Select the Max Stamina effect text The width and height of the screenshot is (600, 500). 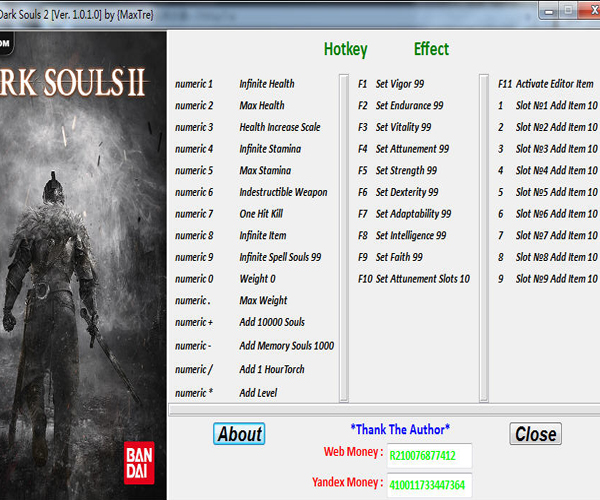pyautogui.click(x=265, y=170)
